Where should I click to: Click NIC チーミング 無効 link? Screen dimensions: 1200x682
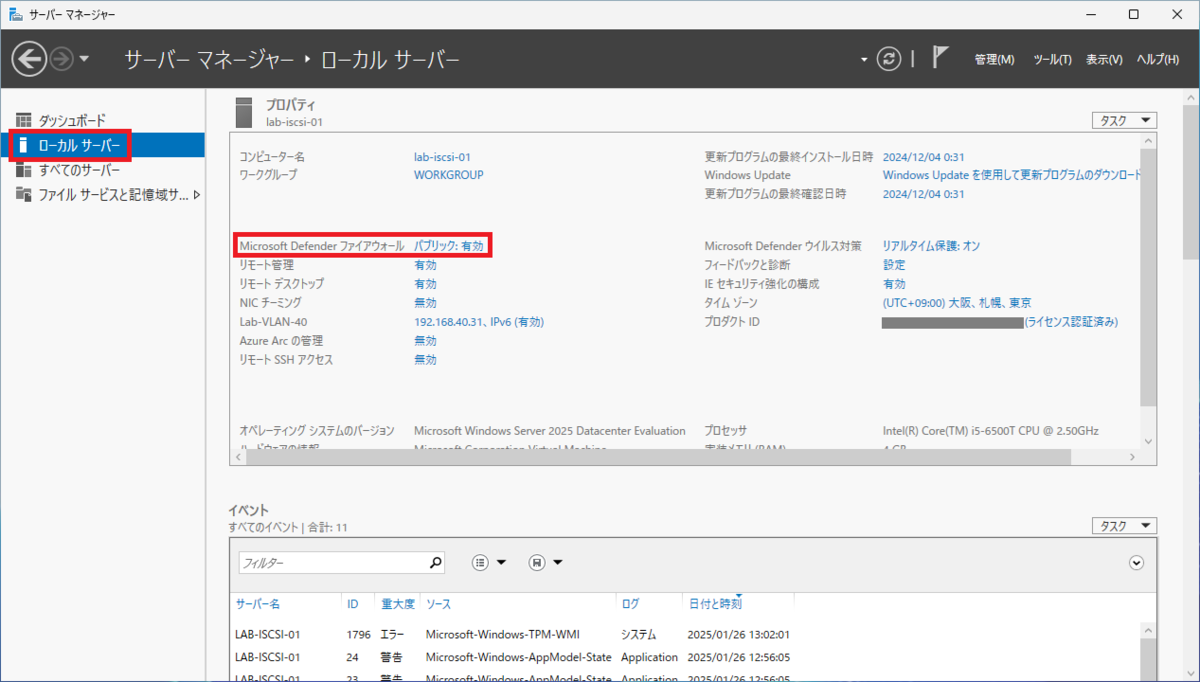point(425,302)
